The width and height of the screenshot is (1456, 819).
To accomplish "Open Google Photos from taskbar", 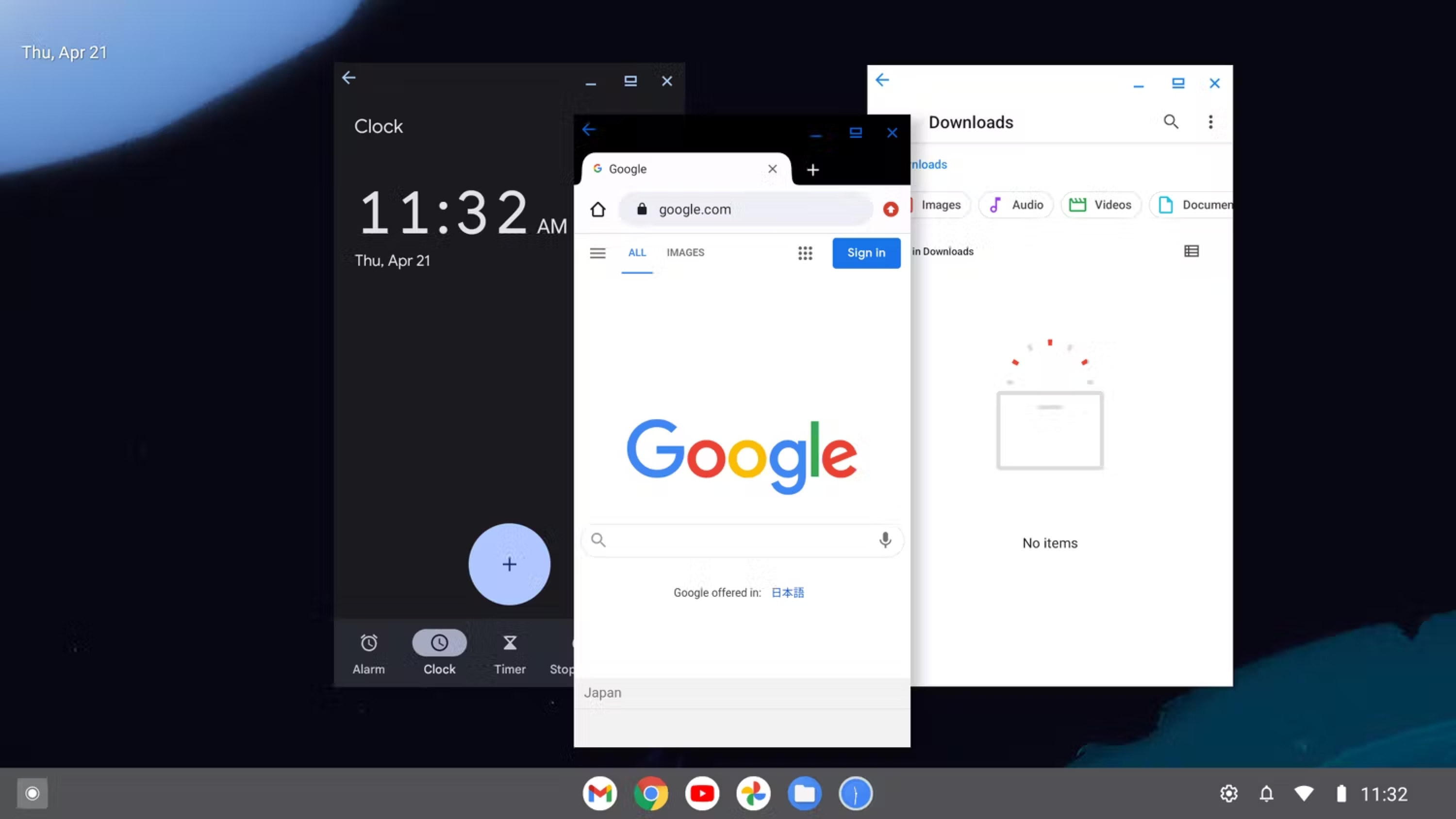I will point(753,793).
